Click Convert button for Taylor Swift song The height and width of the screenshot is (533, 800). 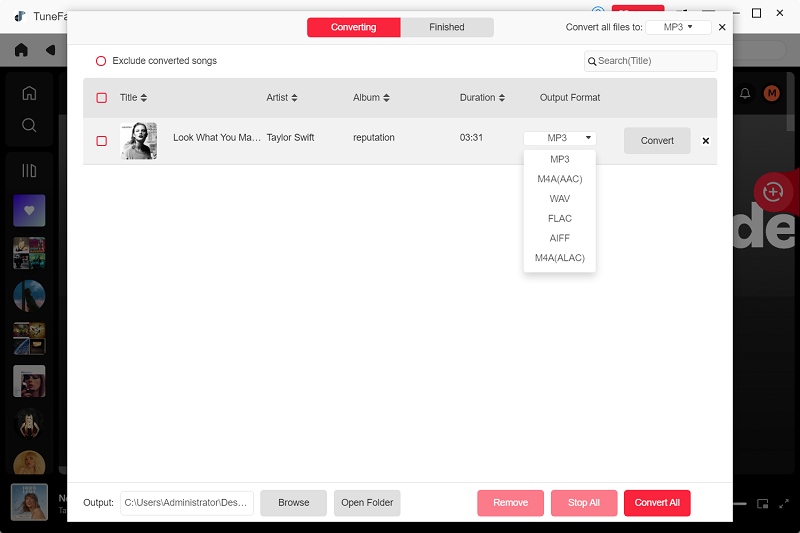coord(657,141)
